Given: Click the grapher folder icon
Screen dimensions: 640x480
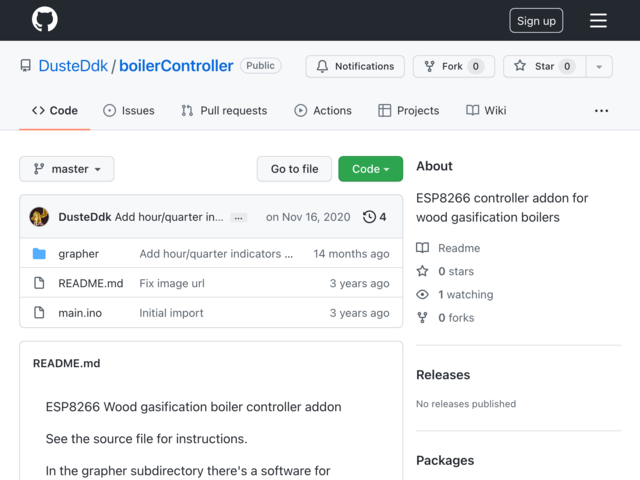Looking at the screenshot, I should coord(39,254).
